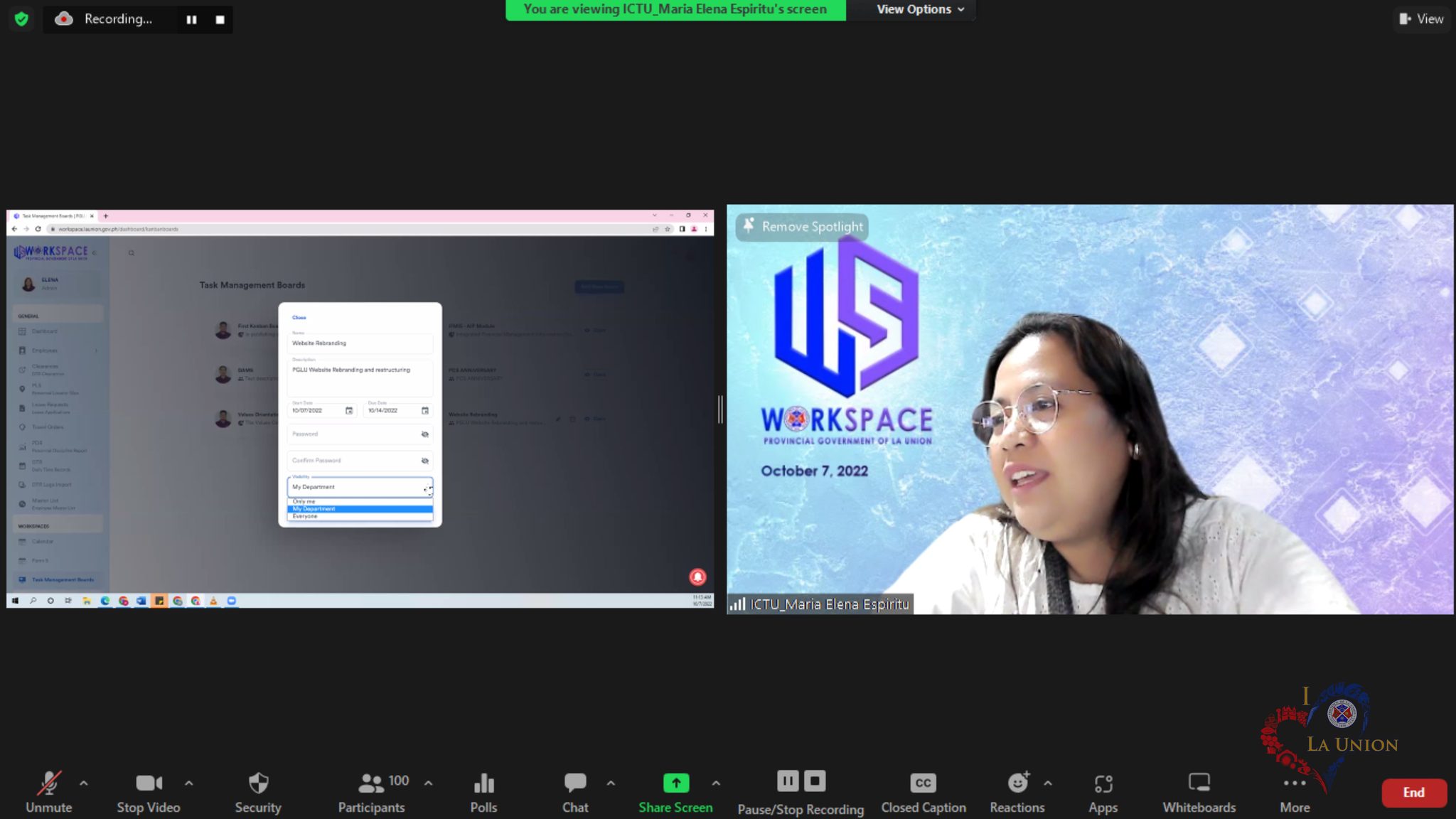Open the View layout button
The width and height of the screenshot is (1456, 819).
(x=1421, y=19)
